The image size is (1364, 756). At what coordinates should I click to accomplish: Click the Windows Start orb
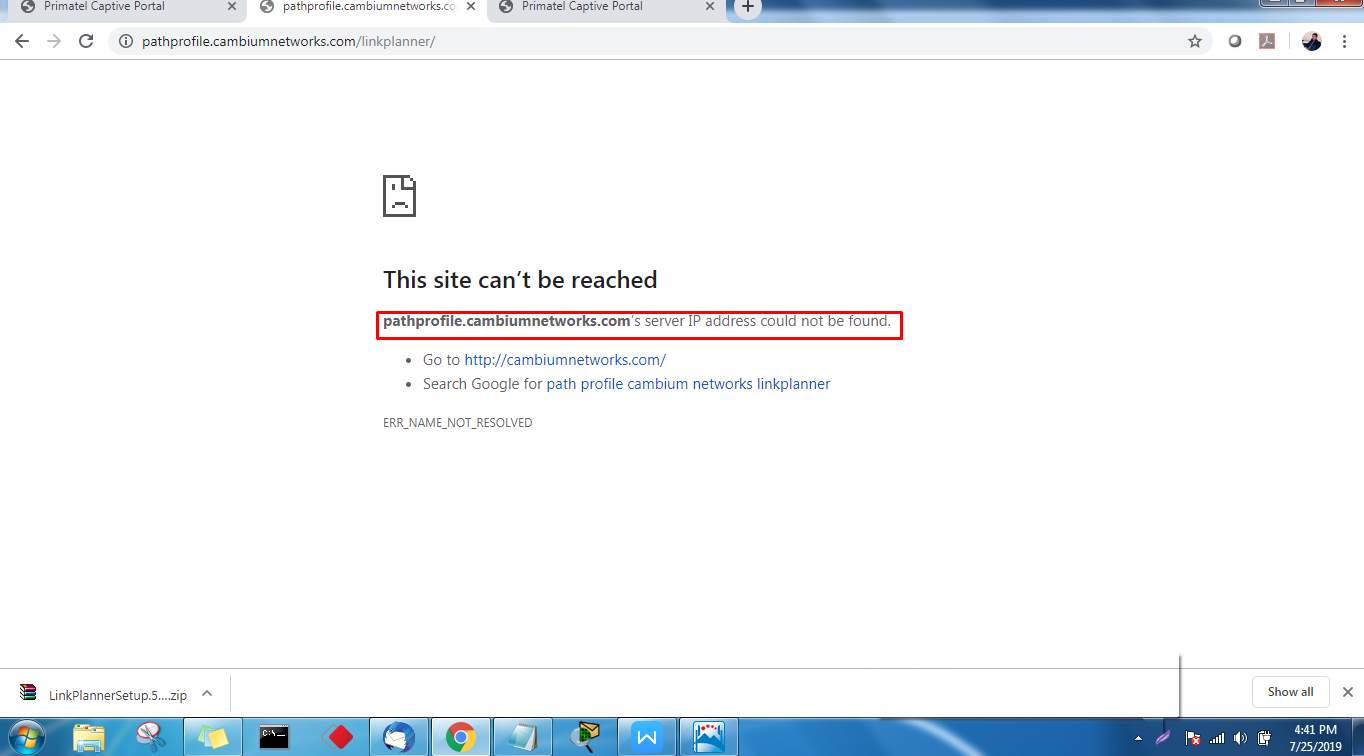point(22,737)
